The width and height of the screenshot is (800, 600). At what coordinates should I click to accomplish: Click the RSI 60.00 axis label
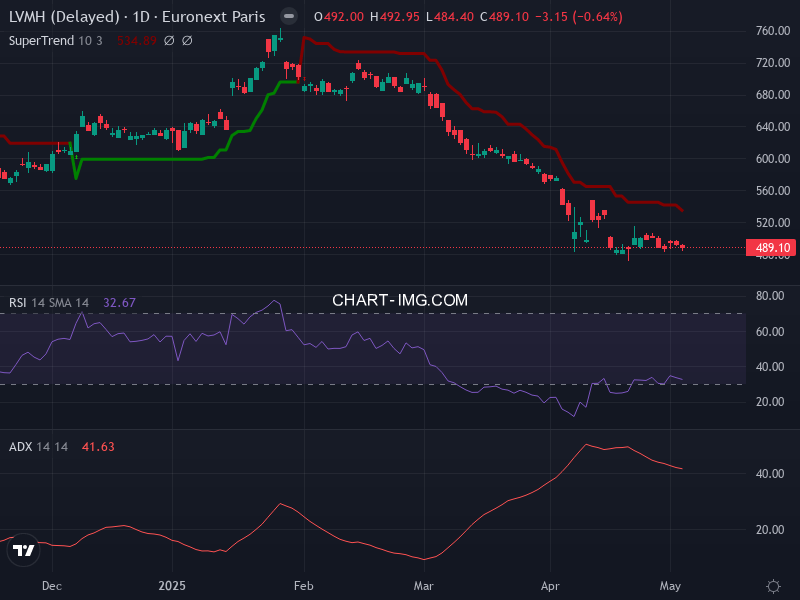pyautogui.click(x=770, y=332)
